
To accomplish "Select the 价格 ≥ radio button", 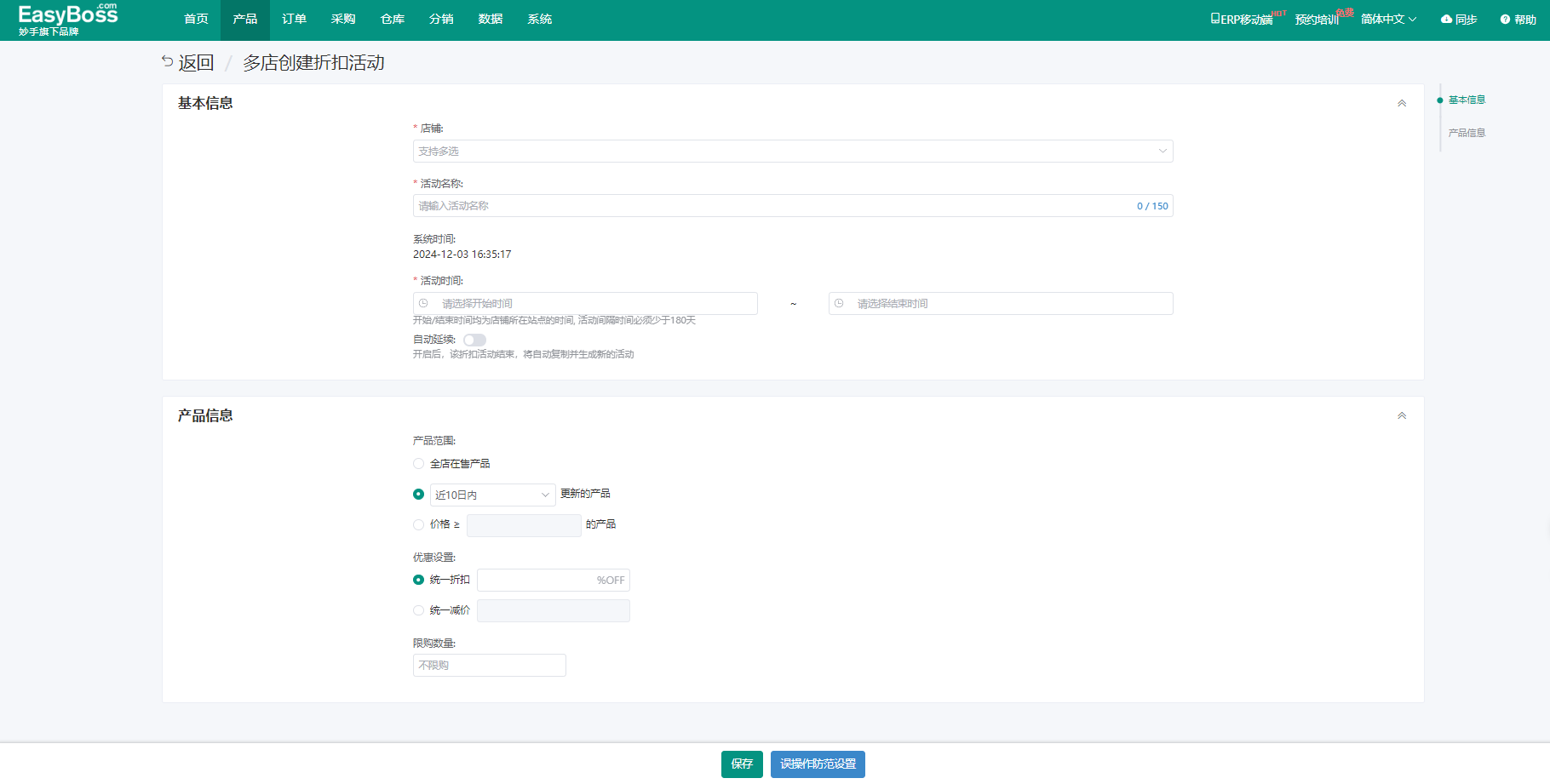I will pyautogui.click(x=418, y=524).
